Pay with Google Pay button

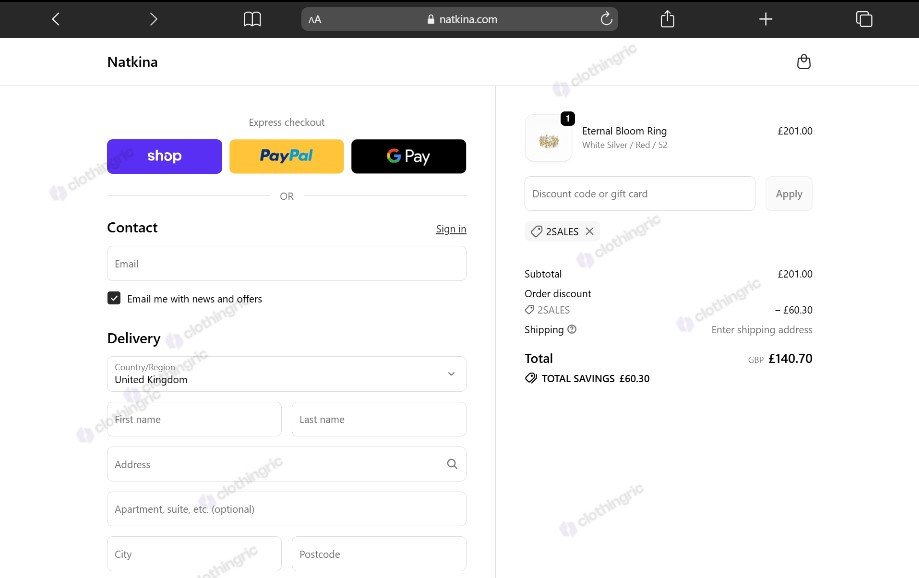[409, 157]
